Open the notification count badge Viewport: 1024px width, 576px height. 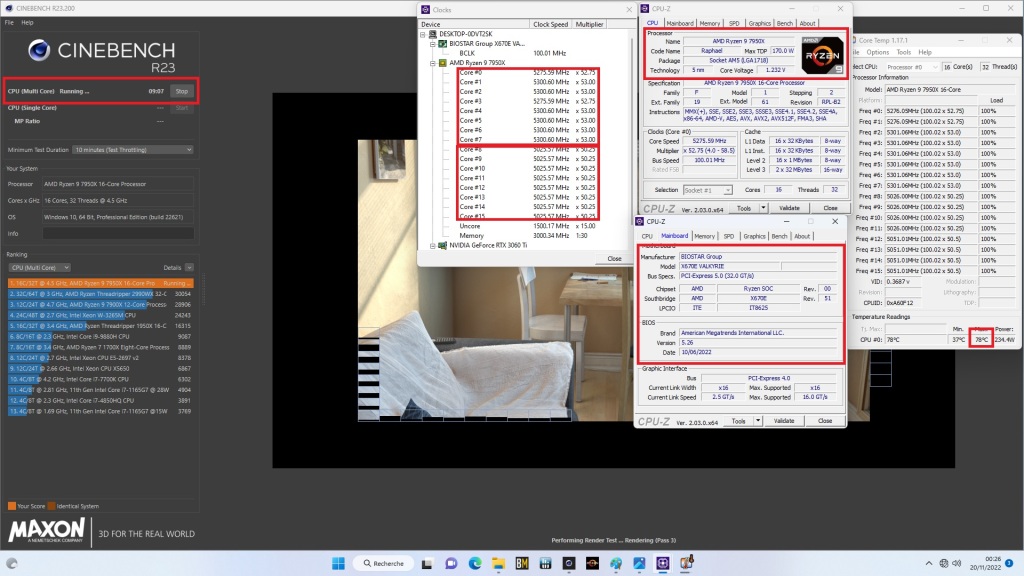click(x=1009, y=563)
